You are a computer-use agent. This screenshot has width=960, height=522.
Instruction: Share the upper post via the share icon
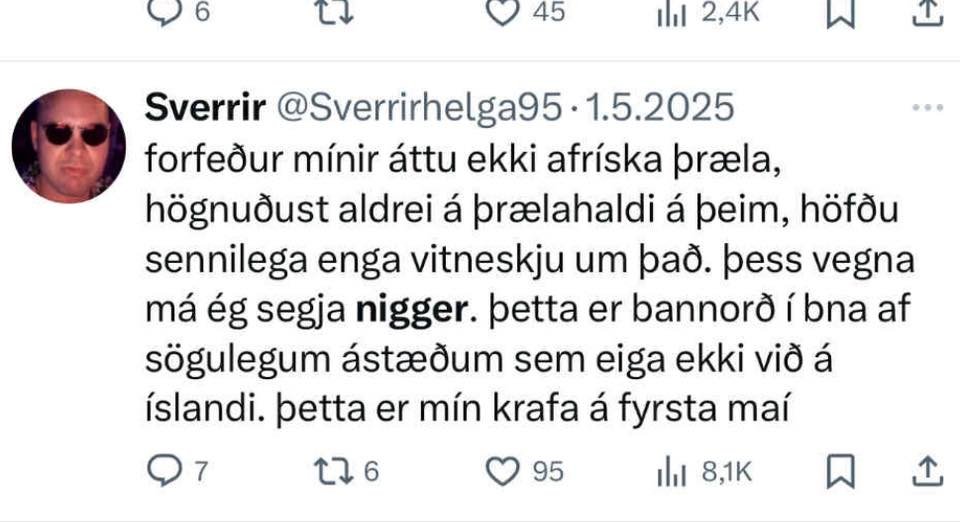pyautogui.click(x=928, y=12)
